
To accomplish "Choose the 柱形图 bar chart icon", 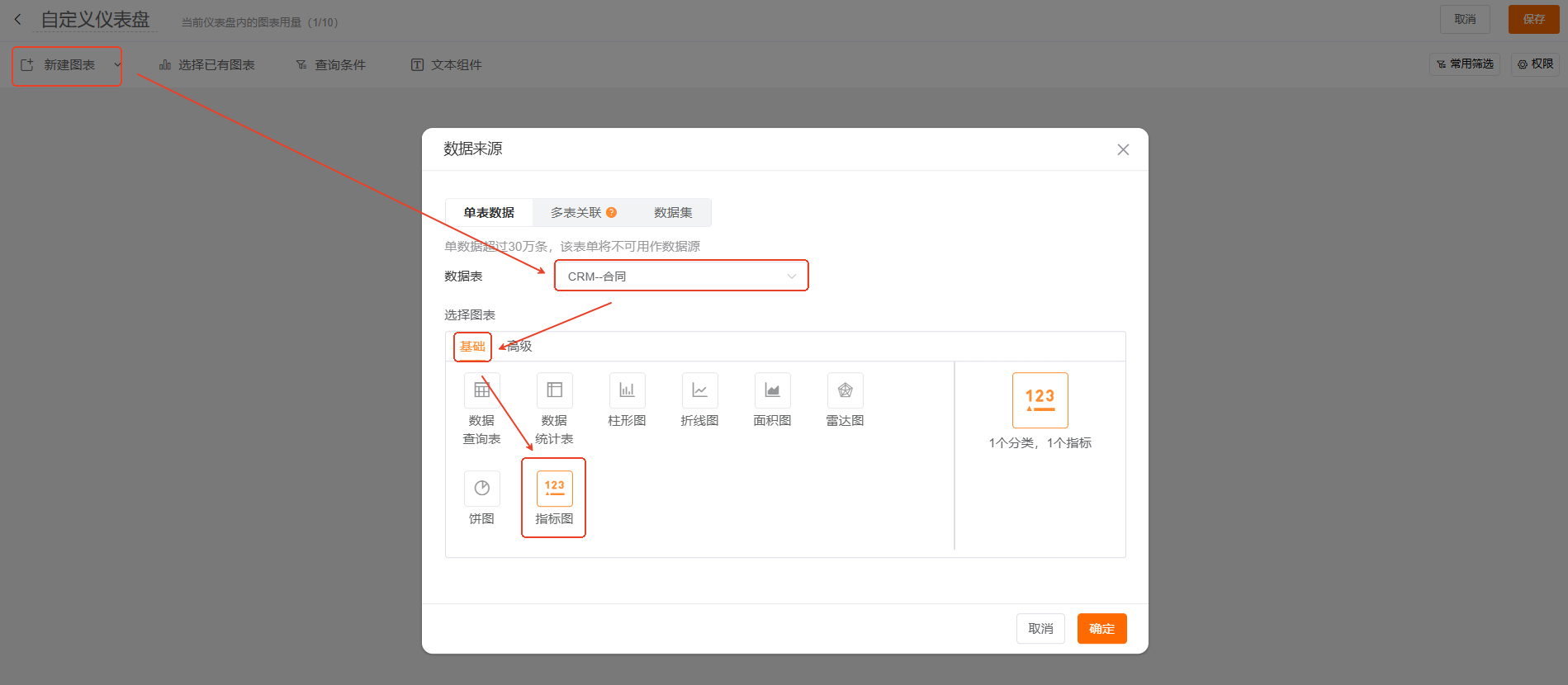I will 627,390.
